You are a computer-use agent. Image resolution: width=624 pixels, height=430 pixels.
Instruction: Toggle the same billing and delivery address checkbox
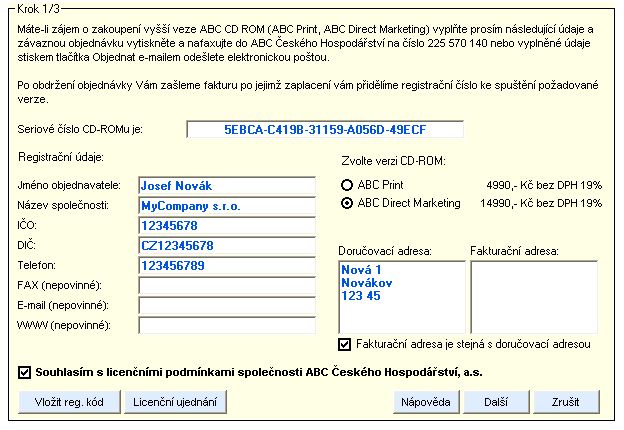click(x=345, y=344)
